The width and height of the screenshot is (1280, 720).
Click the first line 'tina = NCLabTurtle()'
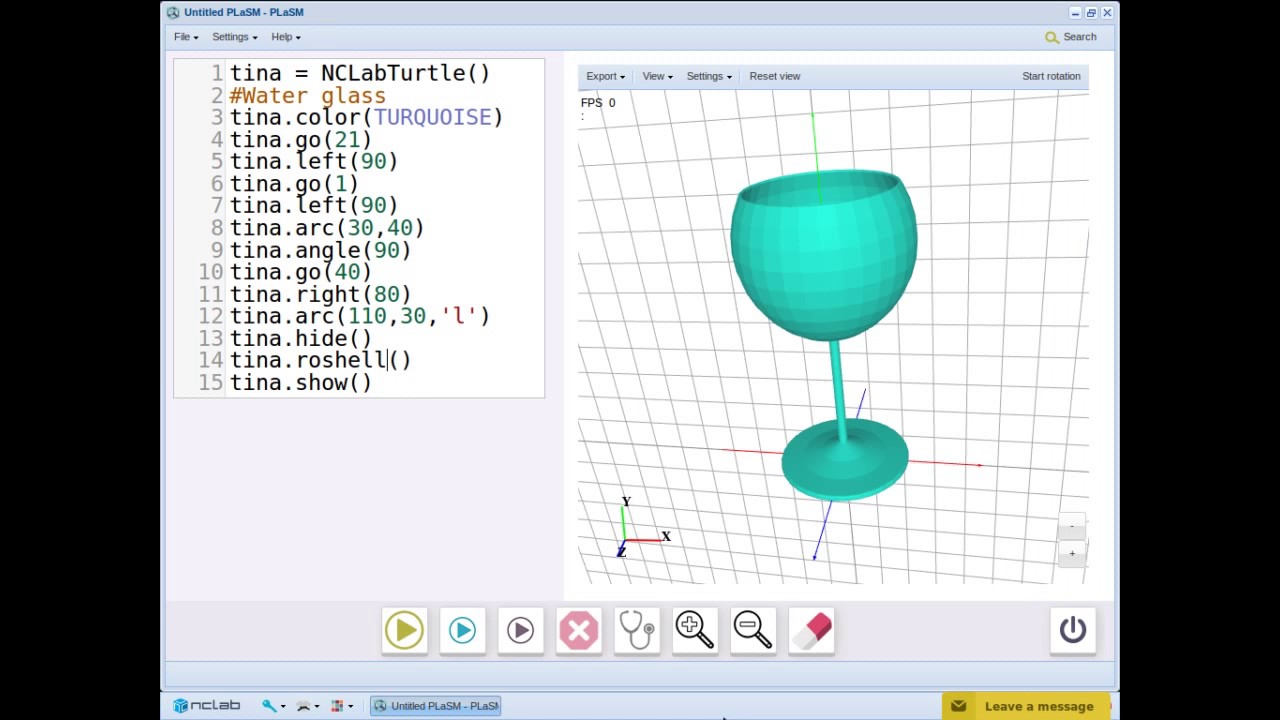tap(360, 74)
